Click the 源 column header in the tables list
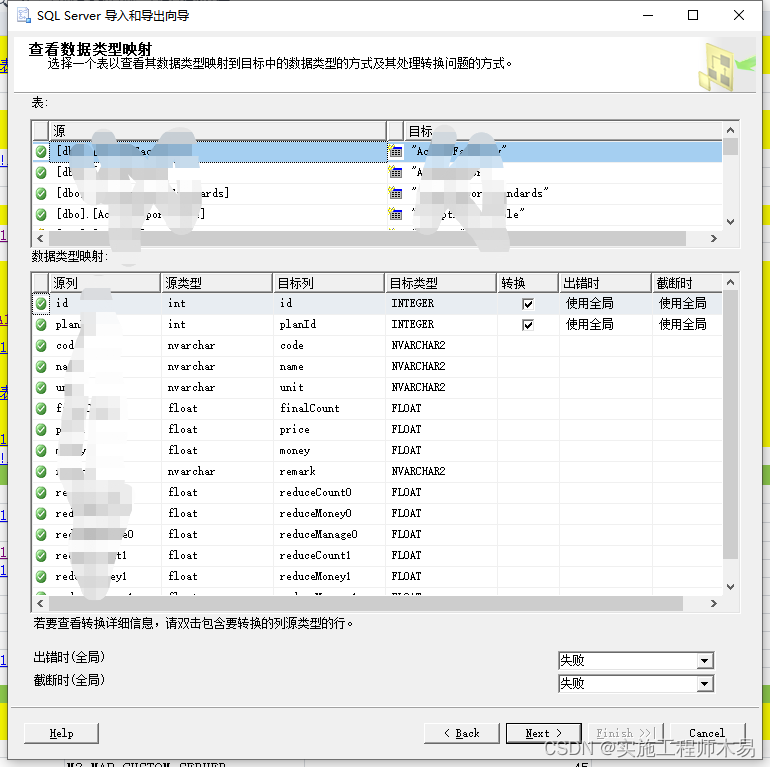This screenshot has width=770, height=767. tap(218, 131)
